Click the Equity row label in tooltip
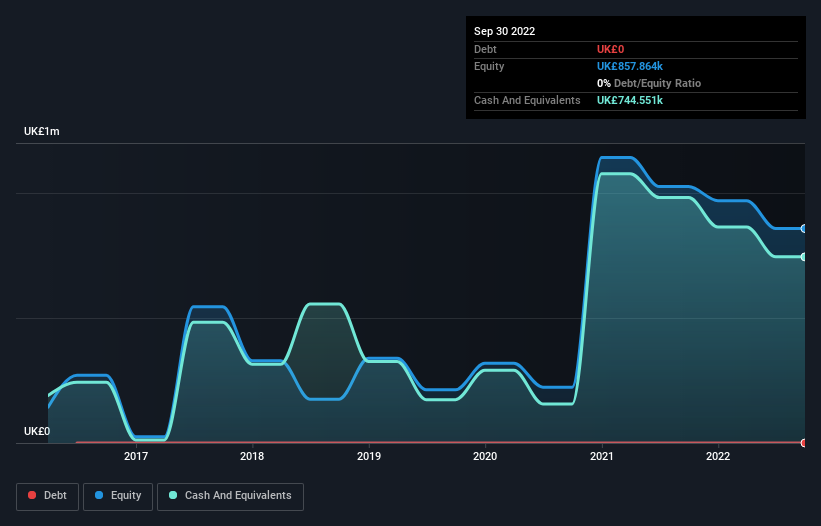821x526 pixels. coord(489,66)
